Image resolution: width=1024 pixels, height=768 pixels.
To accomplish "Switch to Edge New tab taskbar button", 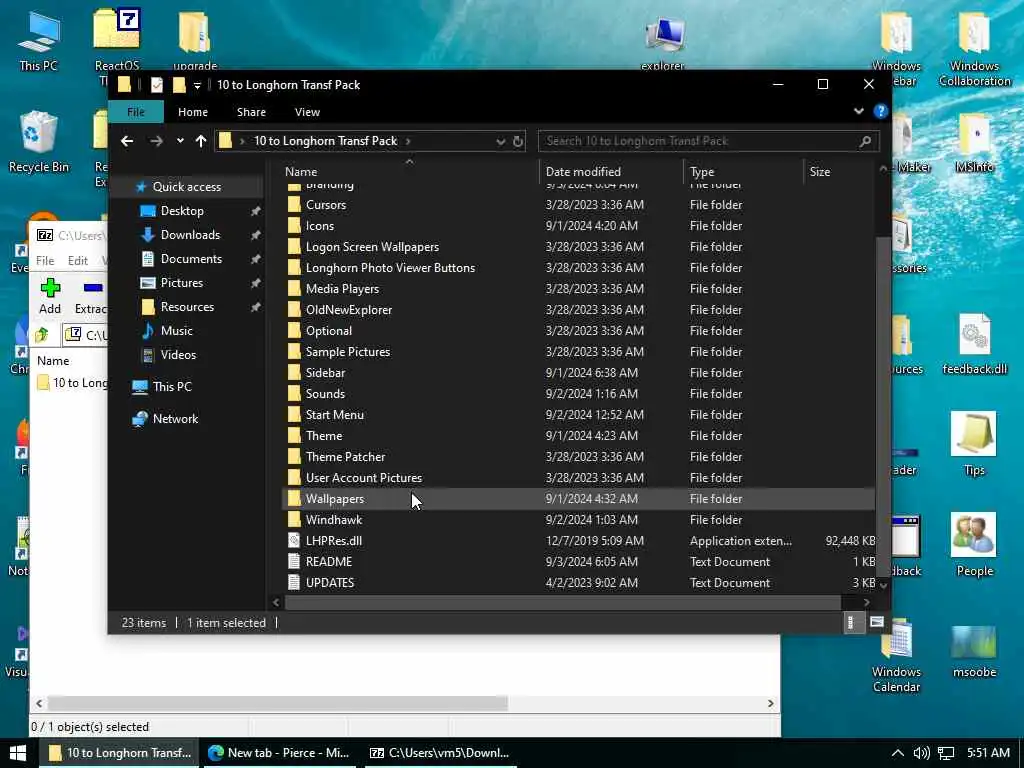I will tap(280, 753).
